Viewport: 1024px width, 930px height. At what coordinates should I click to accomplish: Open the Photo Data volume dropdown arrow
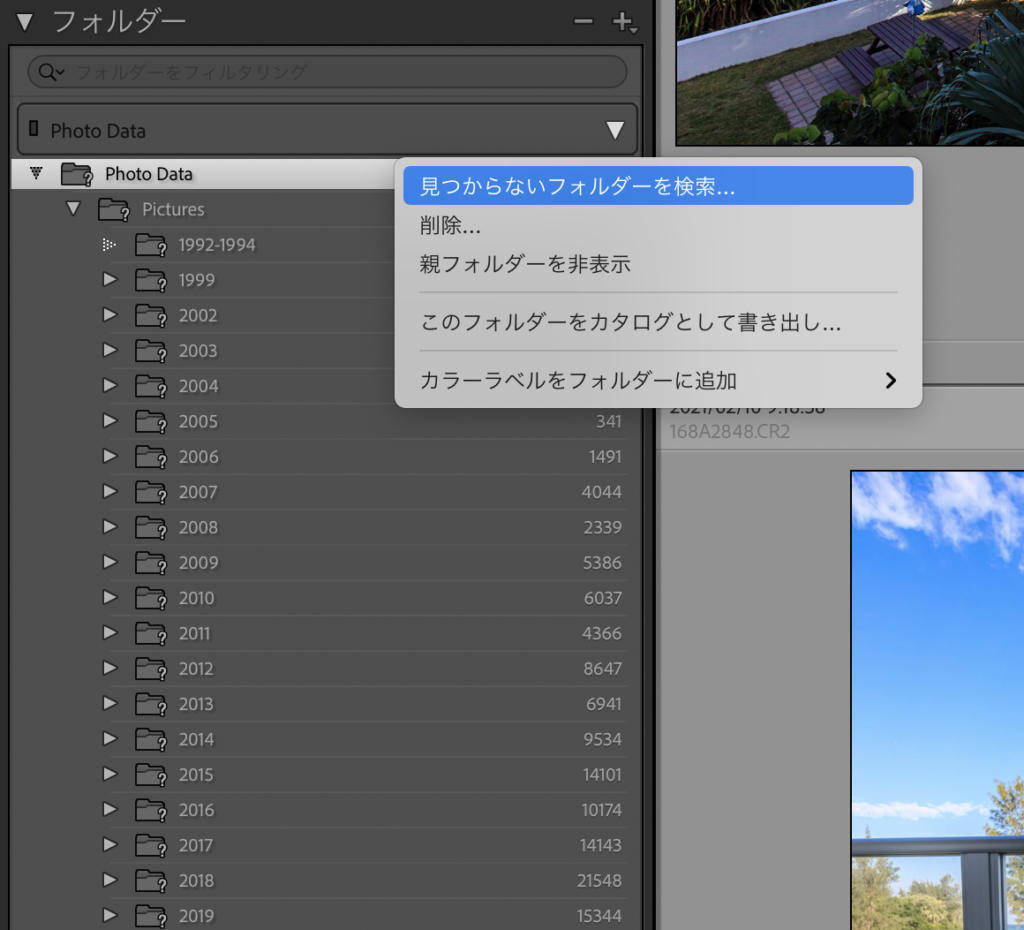615,130
